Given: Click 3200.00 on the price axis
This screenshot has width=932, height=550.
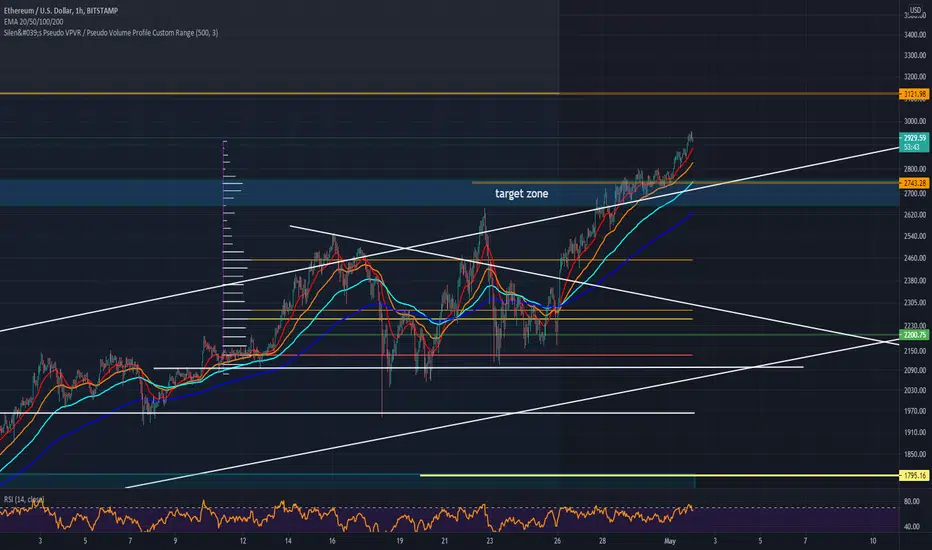Looking at the screenshot, I should pos(915,77).
